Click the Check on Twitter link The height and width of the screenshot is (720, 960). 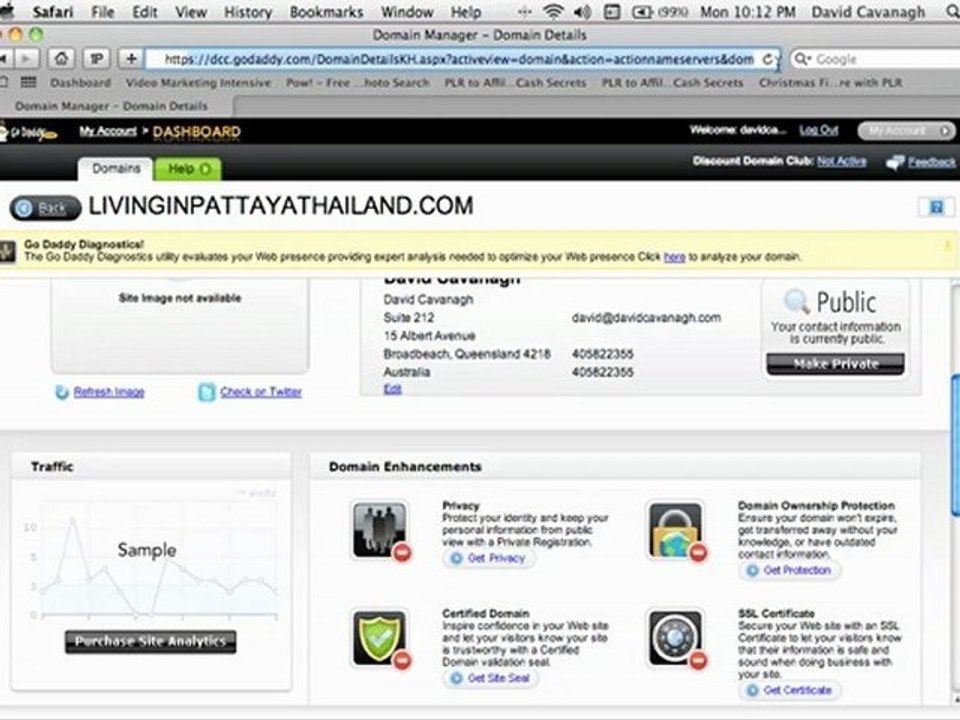(261, 392)
